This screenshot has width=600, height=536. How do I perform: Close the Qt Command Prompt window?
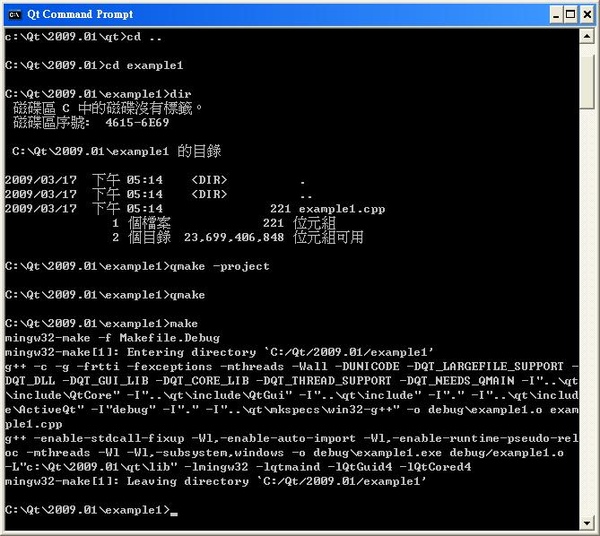(587, 15)
